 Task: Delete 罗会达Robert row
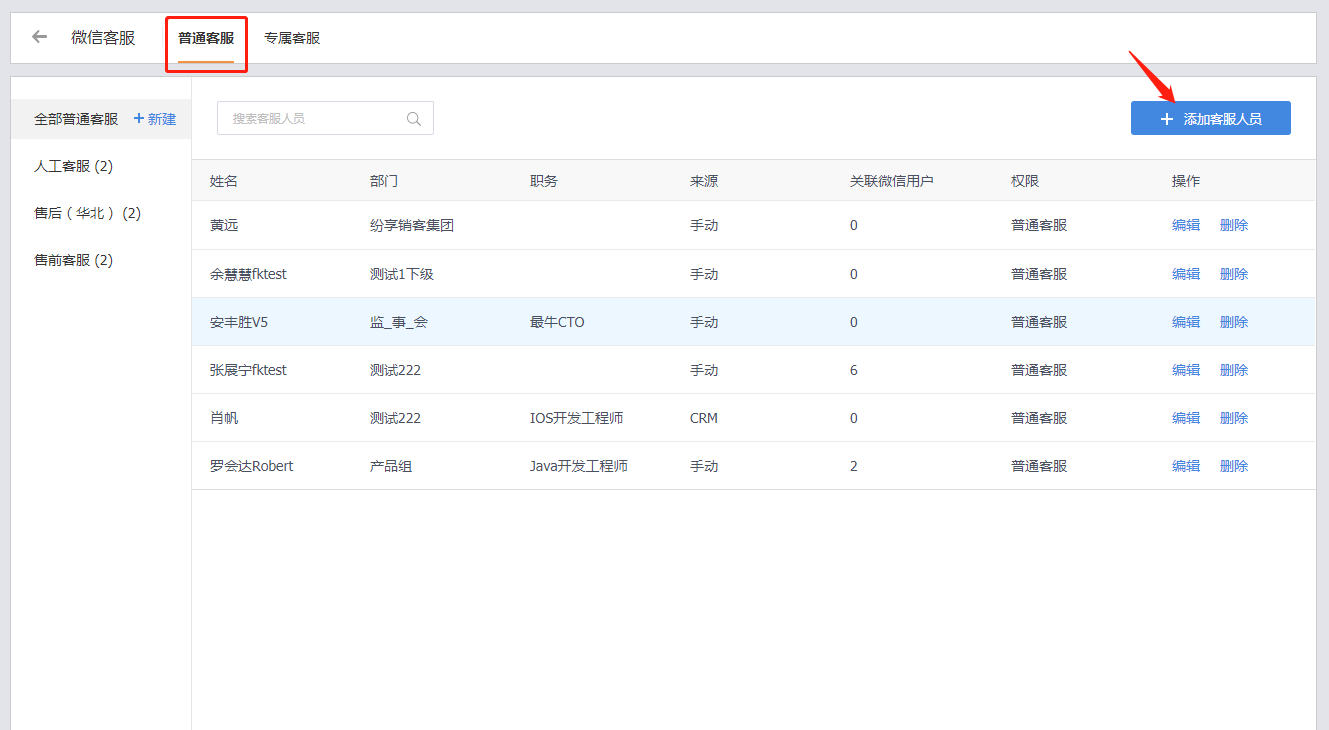click(x=1233, y=466)
